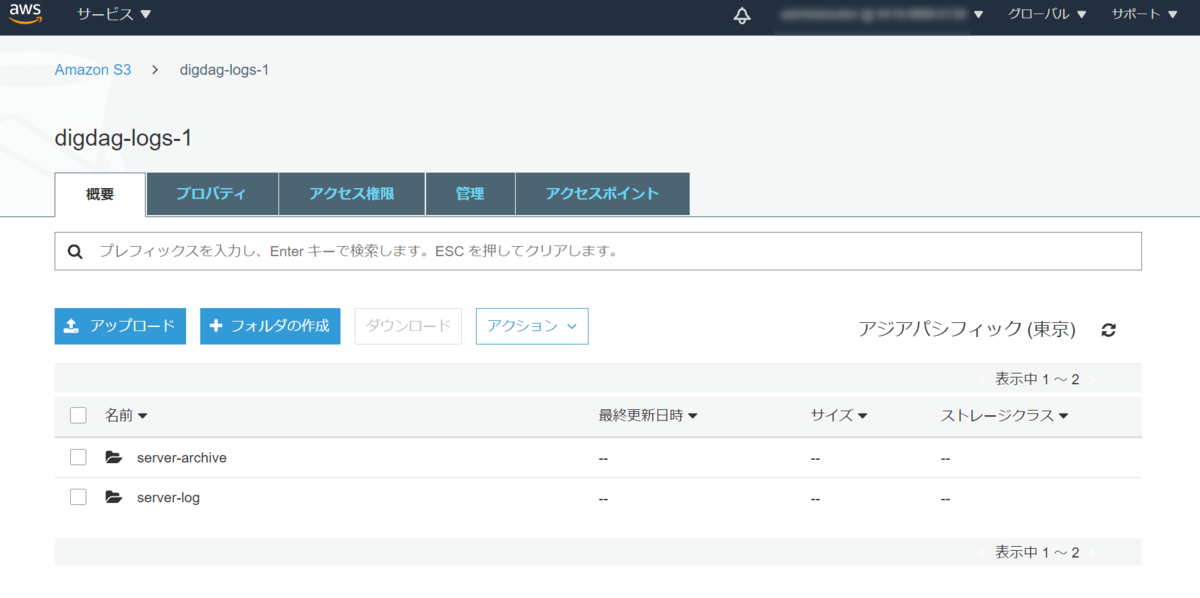Sort by サイズ column header
Viewport: 1200px width, 598px height.
[838, 416]
